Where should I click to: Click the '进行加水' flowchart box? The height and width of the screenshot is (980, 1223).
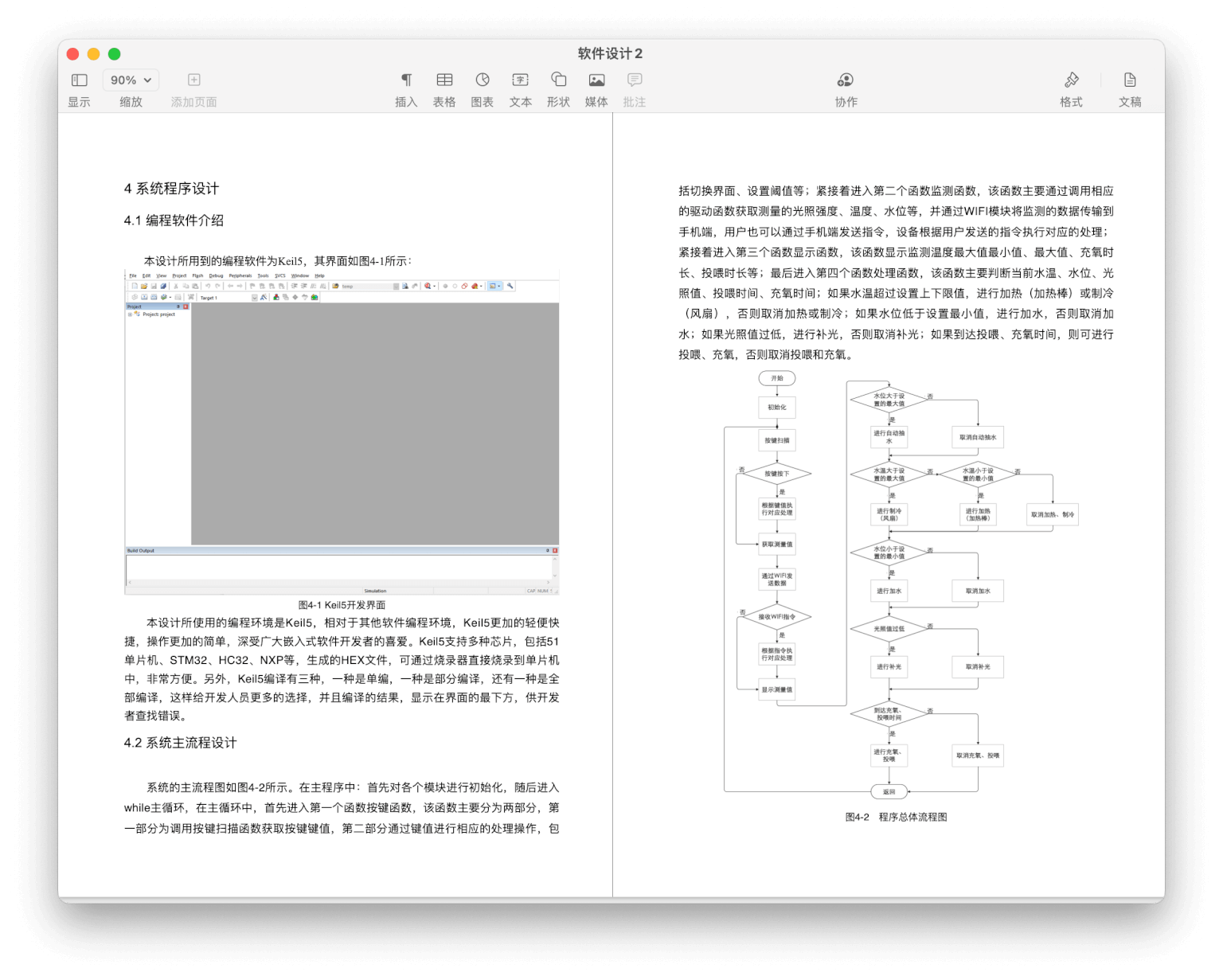click(889, 591)
